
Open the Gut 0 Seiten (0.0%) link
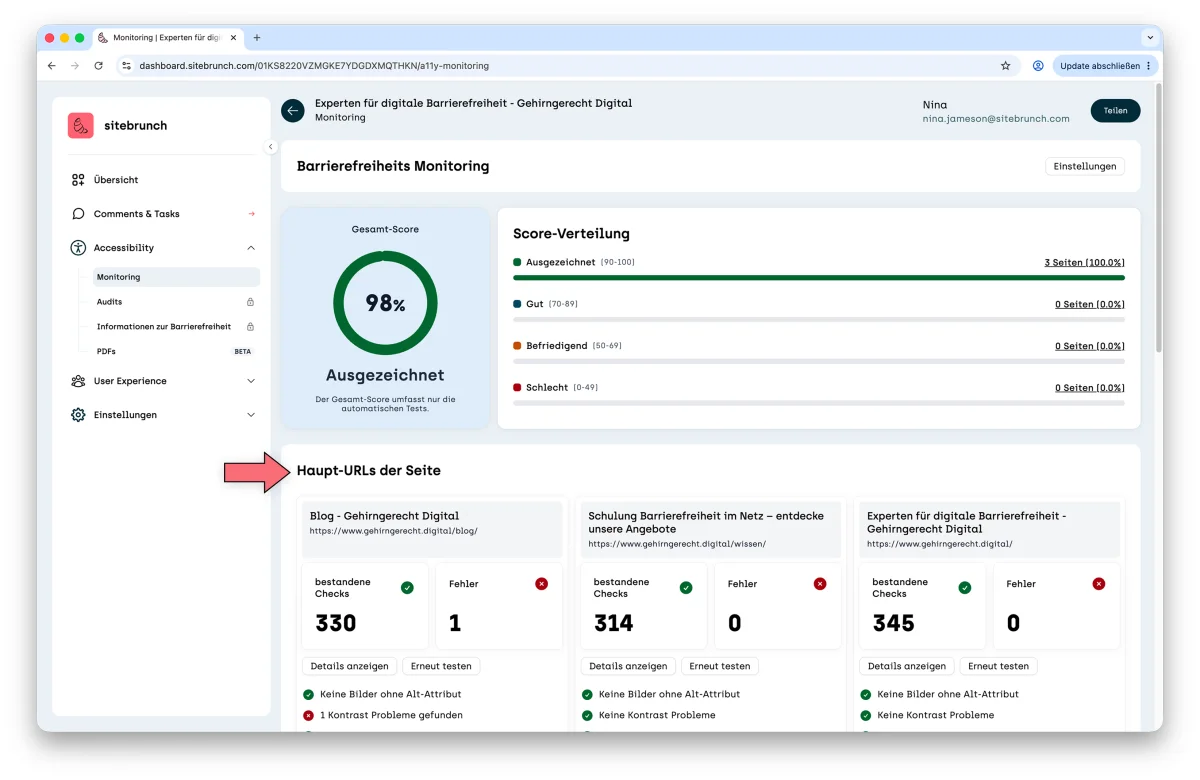tap(1089, 304)
